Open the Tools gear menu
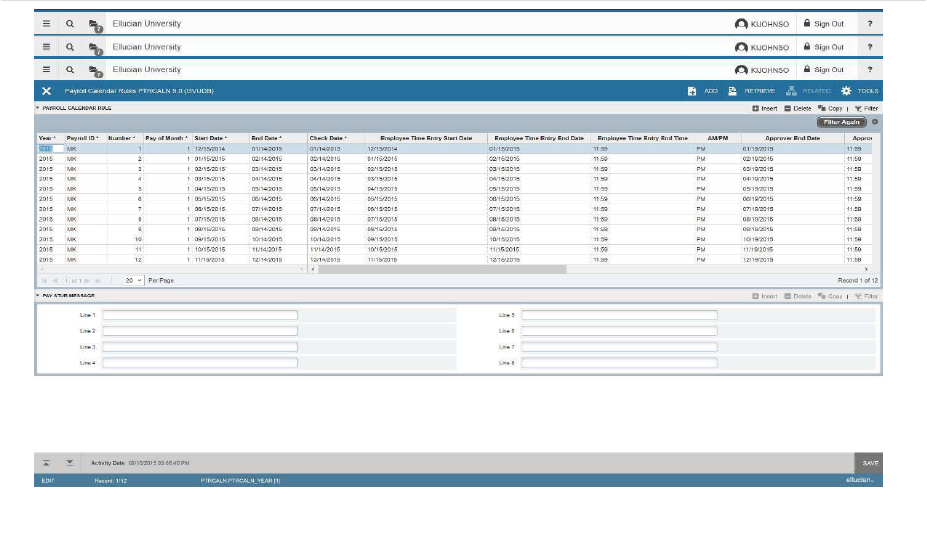This screenshot has width=927, height=535. 845,91
